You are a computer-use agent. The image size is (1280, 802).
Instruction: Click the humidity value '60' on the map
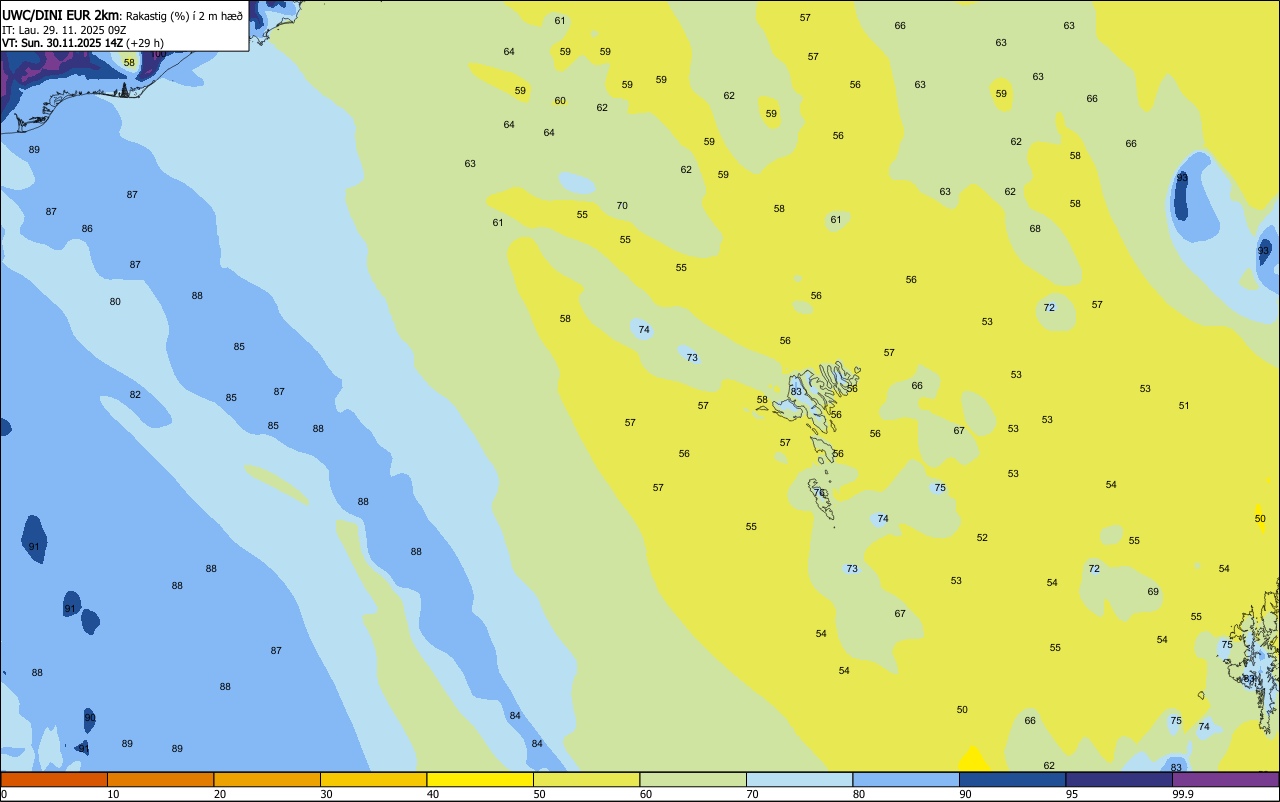point(560,101)
